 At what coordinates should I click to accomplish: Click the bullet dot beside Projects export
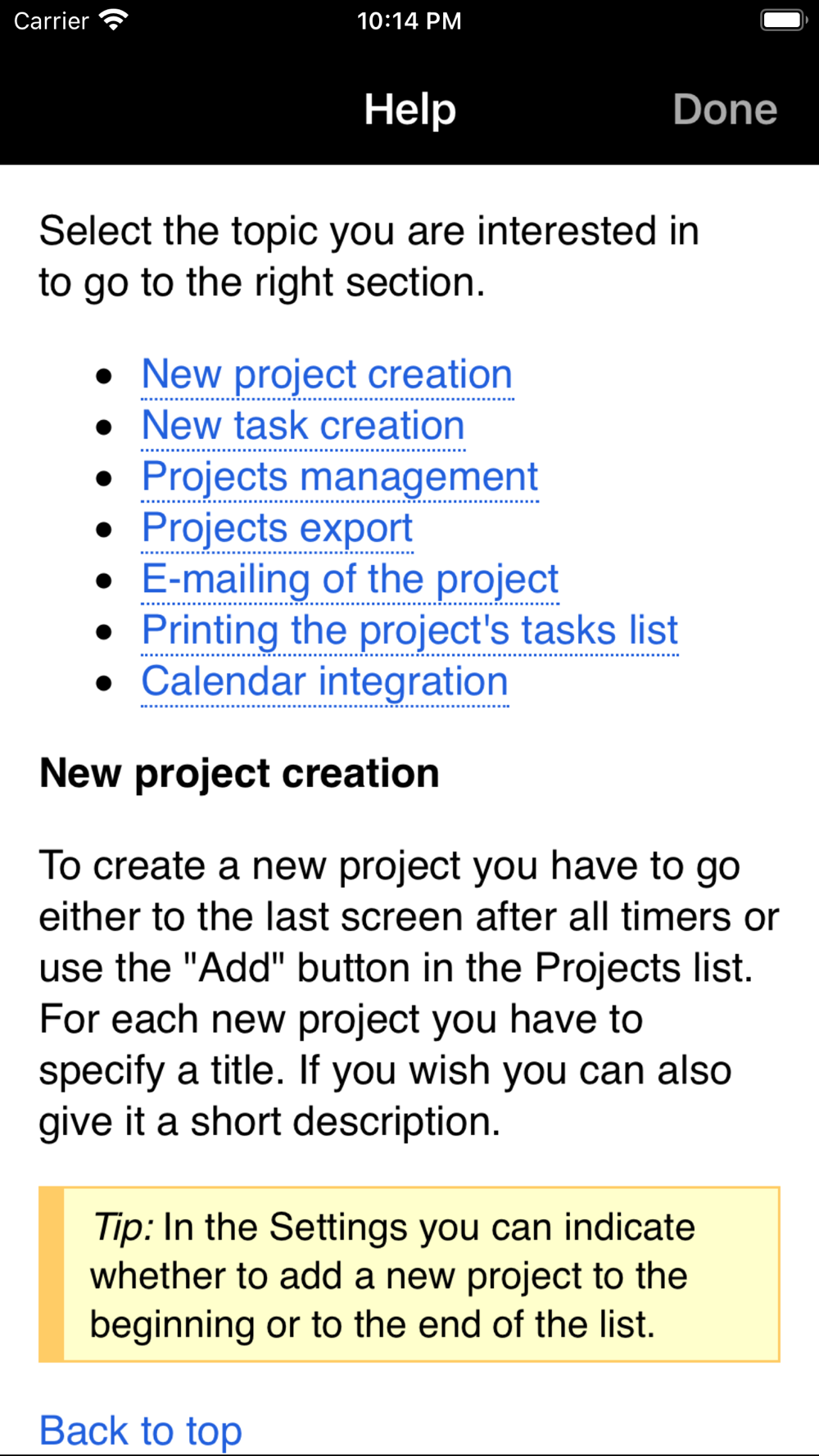click(103, 530)
